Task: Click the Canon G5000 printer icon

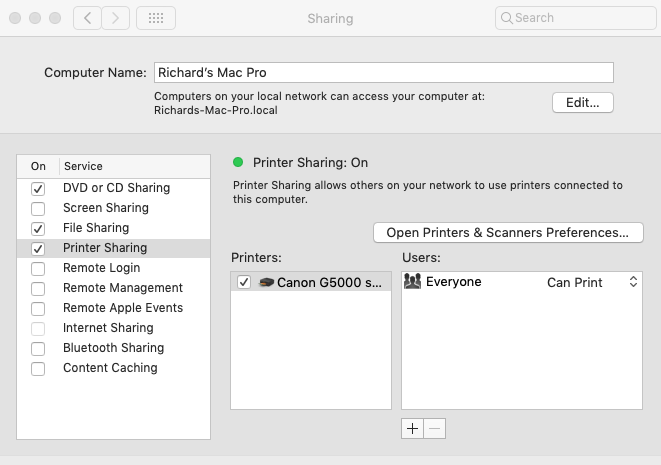Action: click(266, 282)
